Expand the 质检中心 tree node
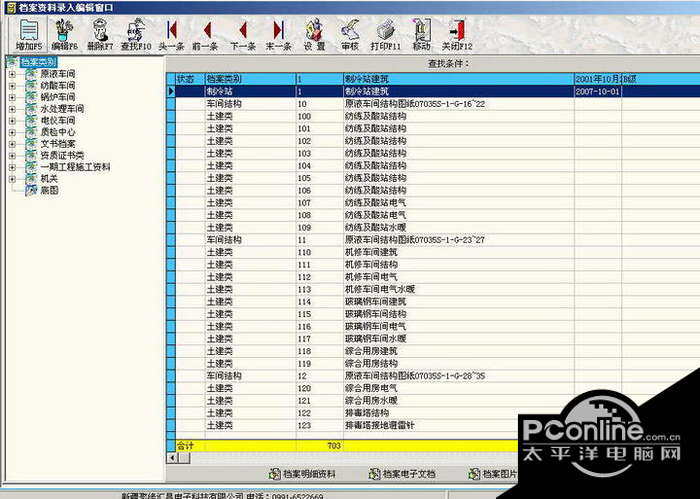This screenshot has height=499, width=700. click(x=12, y=132)
